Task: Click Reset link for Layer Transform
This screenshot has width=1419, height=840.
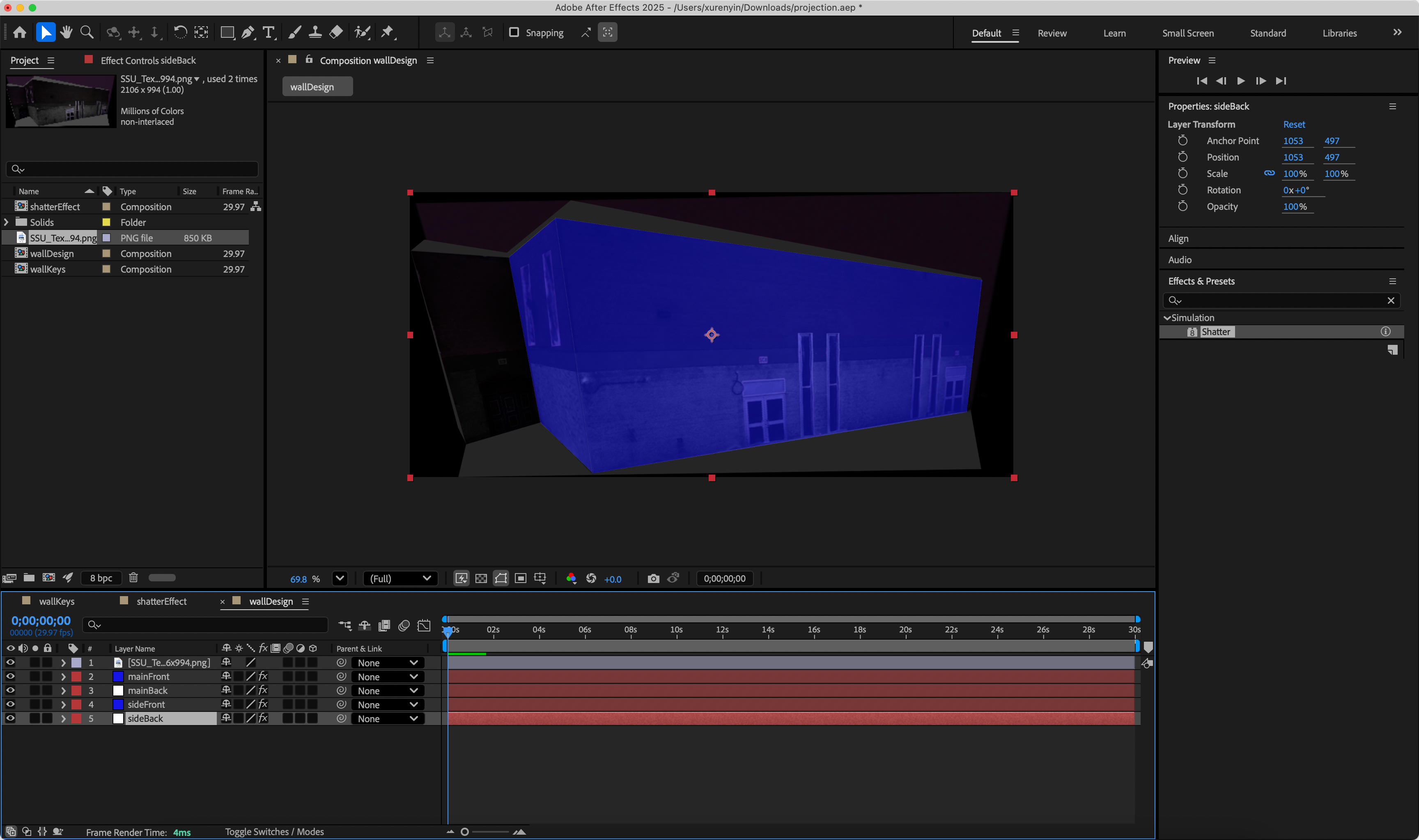Action: click(x=1295, y=124)
